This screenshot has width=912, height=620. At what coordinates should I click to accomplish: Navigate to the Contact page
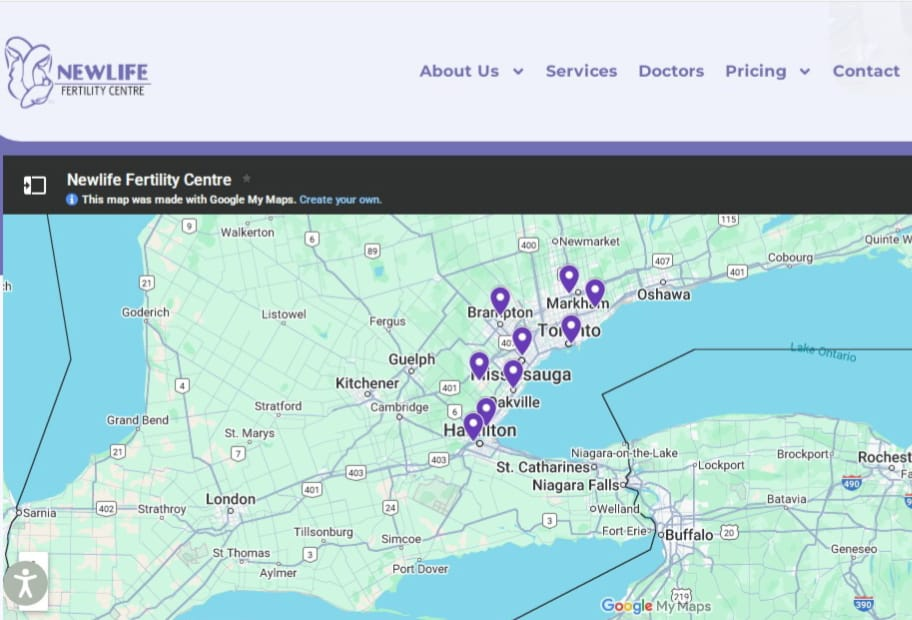[866, 71]
